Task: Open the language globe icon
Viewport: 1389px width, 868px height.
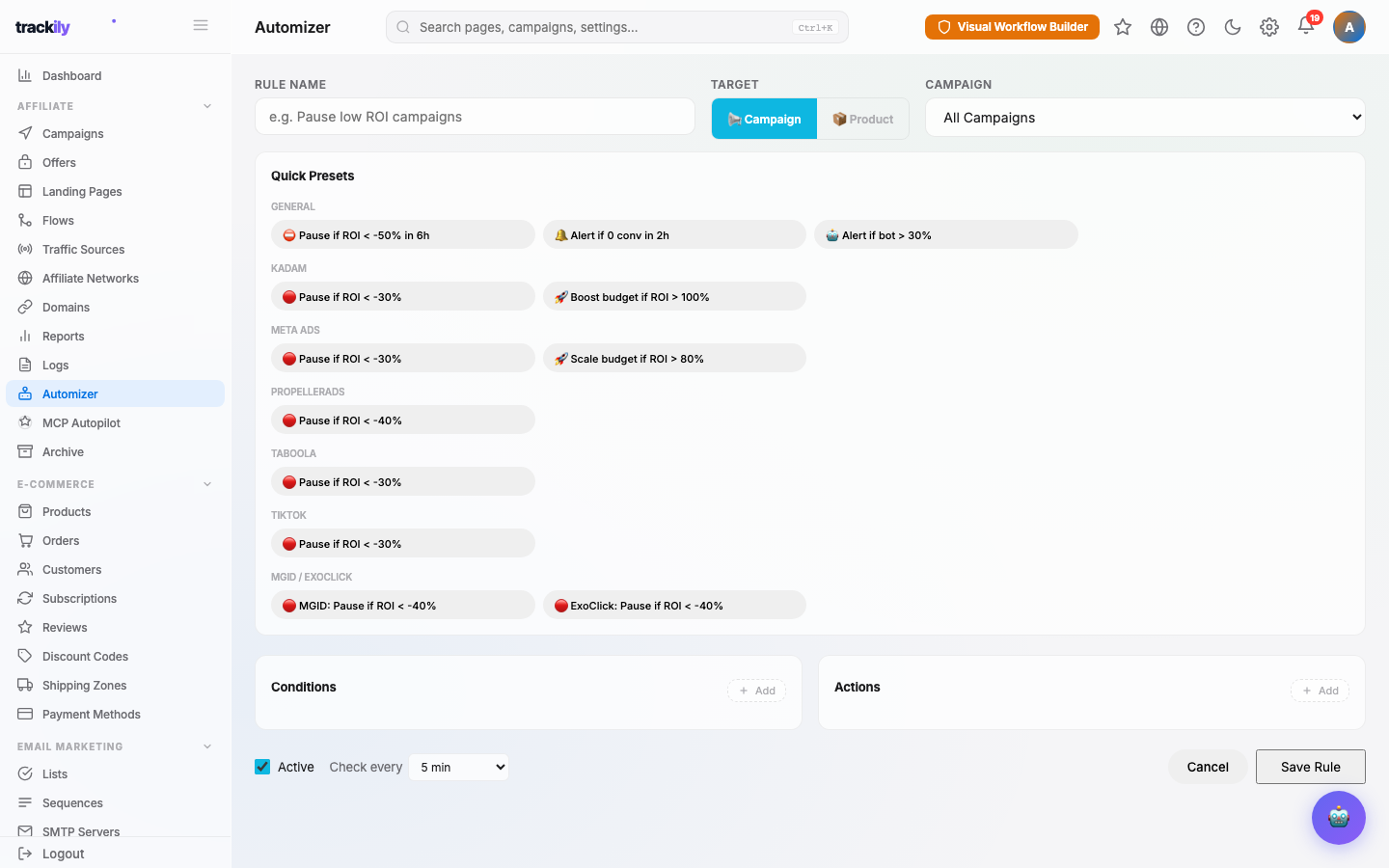Action: click(x=1159, y=27)
